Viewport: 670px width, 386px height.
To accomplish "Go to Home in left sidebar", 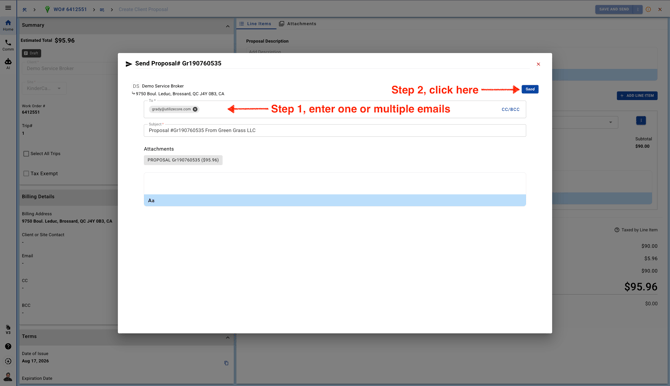I will (8, 25).
